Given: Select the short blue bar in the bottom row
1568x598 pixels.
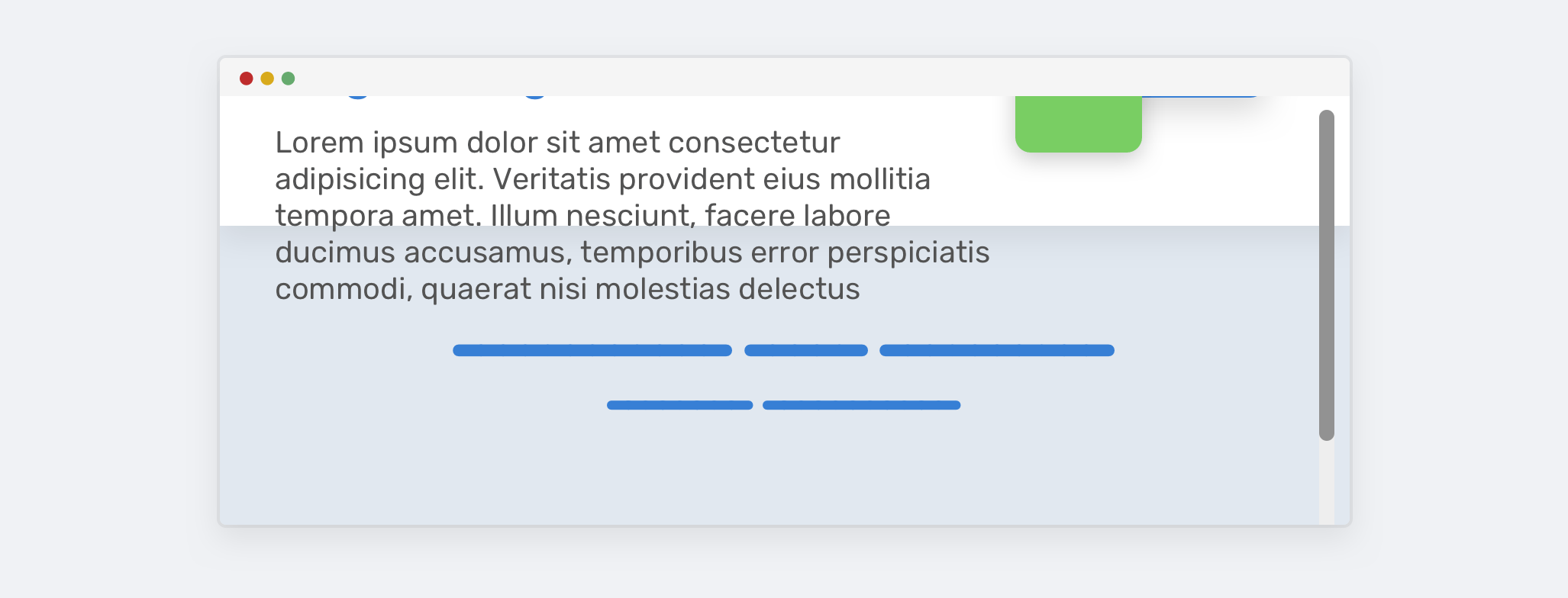Looking at the screenshot, I should tap(679, 405).
